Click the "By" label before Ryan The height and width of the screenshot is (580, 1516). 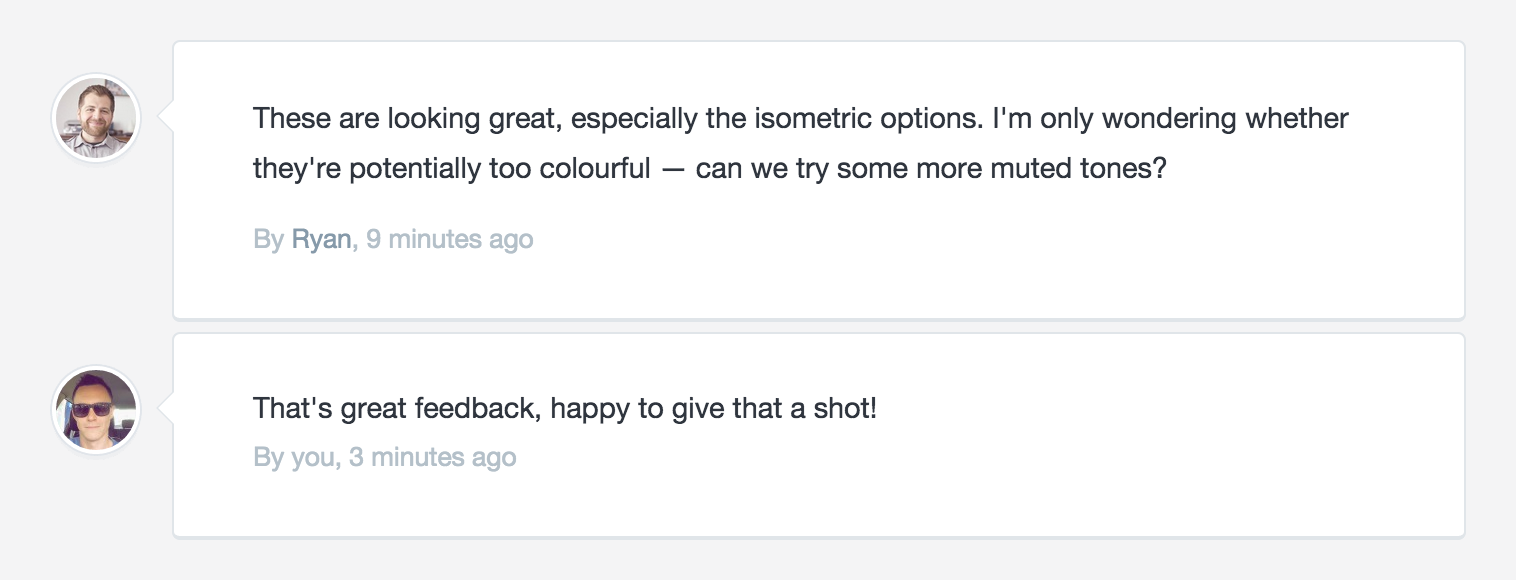pyautogui.click(x=268, y=239)
